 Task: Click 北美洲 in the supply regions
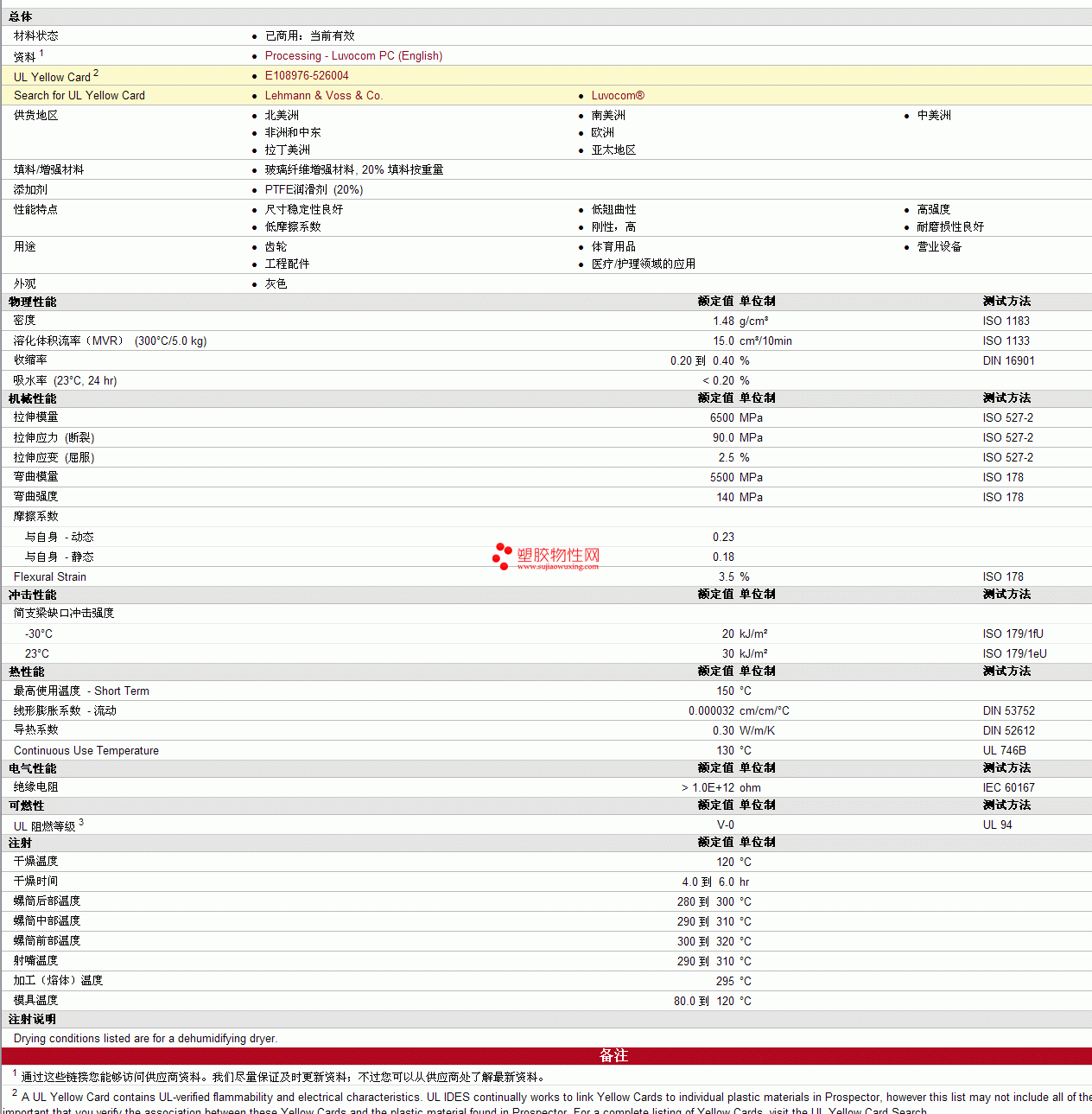click(282, 115)
